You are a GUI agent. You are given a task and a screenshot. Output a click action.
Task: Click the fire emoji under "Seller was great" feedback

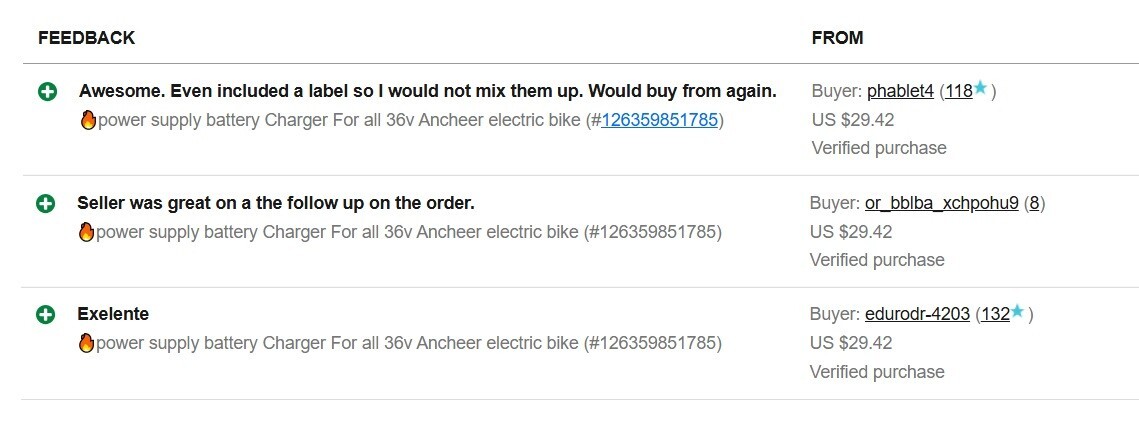point(86,233)
